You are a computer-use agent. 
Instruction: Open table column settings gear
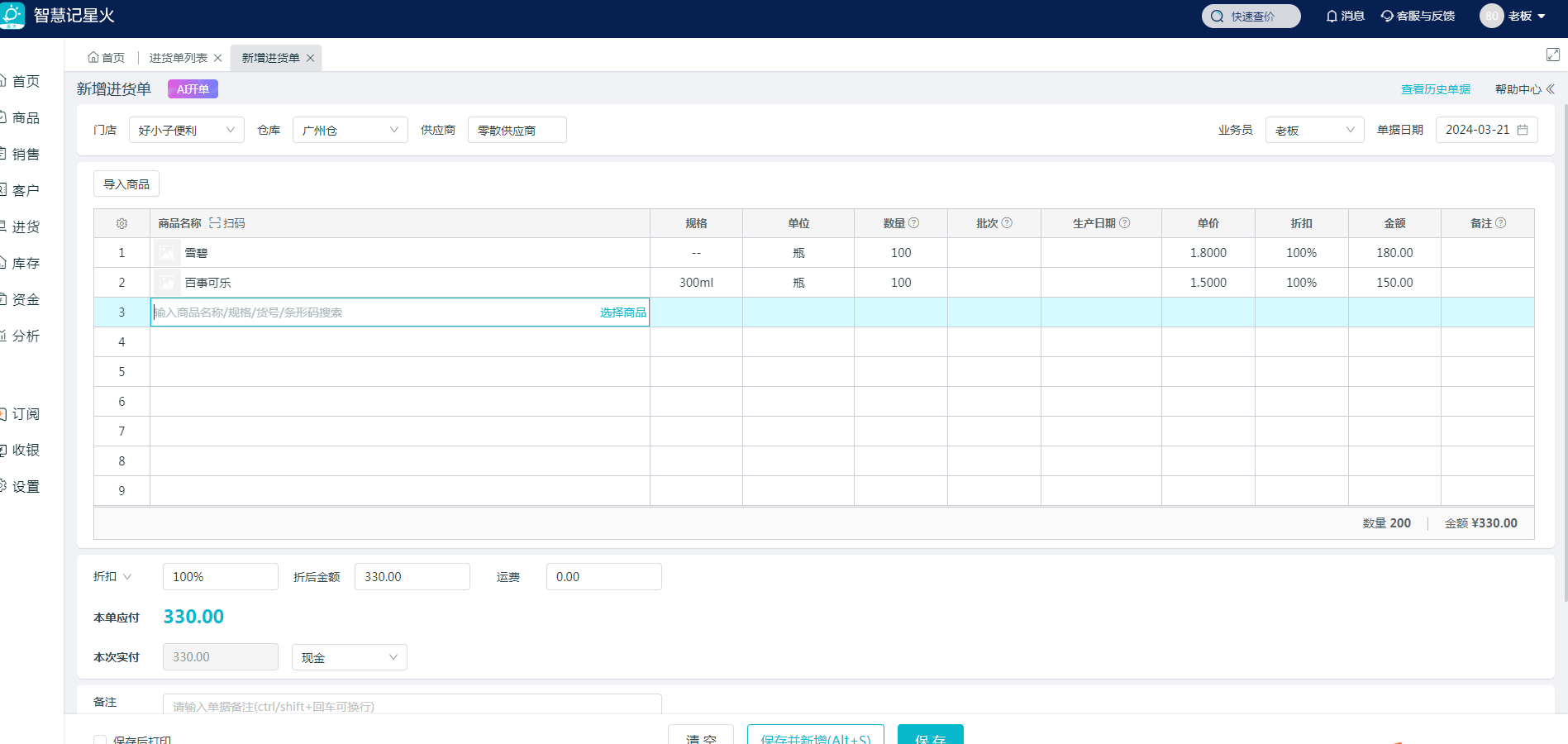pyautogui.click(x=122, y=223)
